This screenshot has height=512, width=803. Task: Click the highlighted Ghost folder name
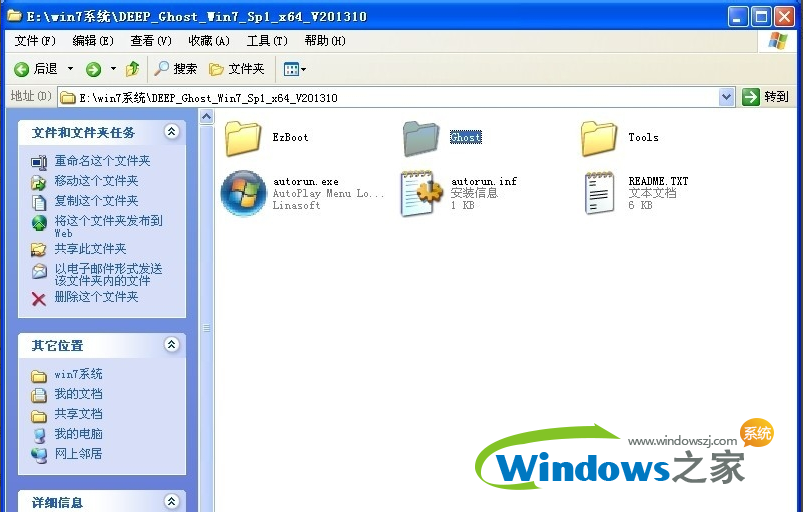pyautogui.click(x=466, y=137)
